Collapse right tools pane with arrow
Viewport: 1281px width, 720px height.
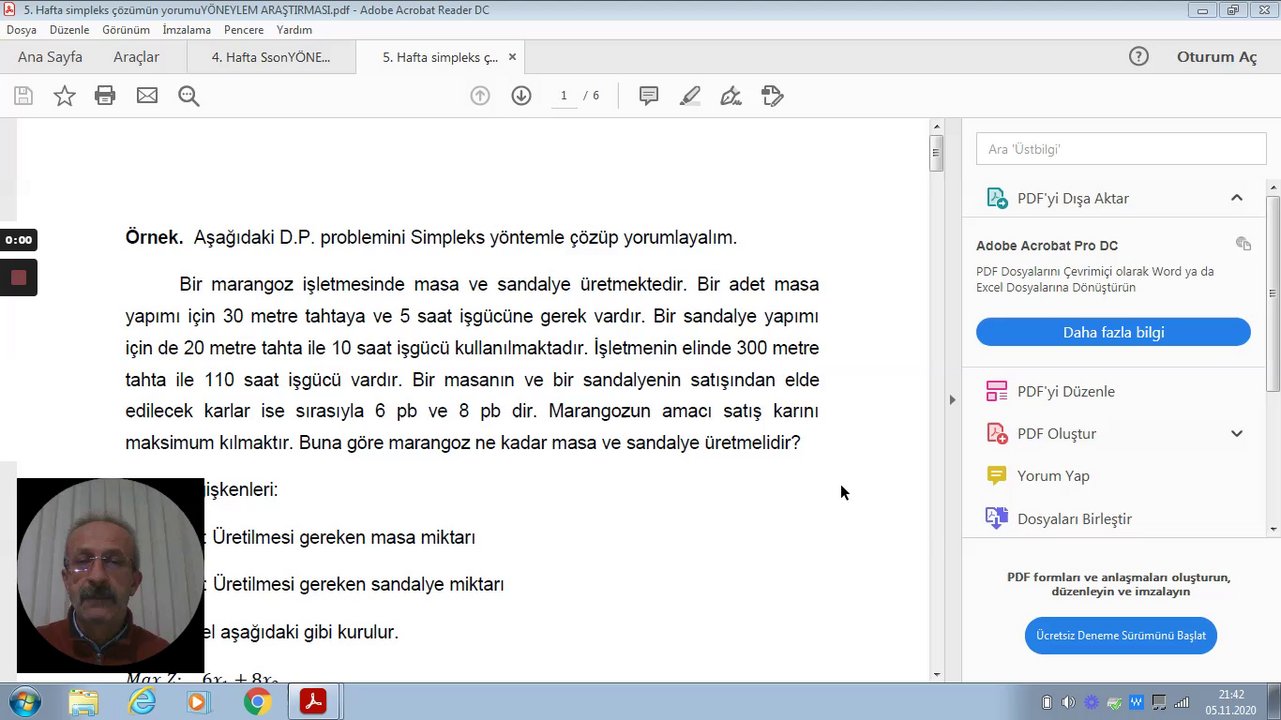coord(952,399)
